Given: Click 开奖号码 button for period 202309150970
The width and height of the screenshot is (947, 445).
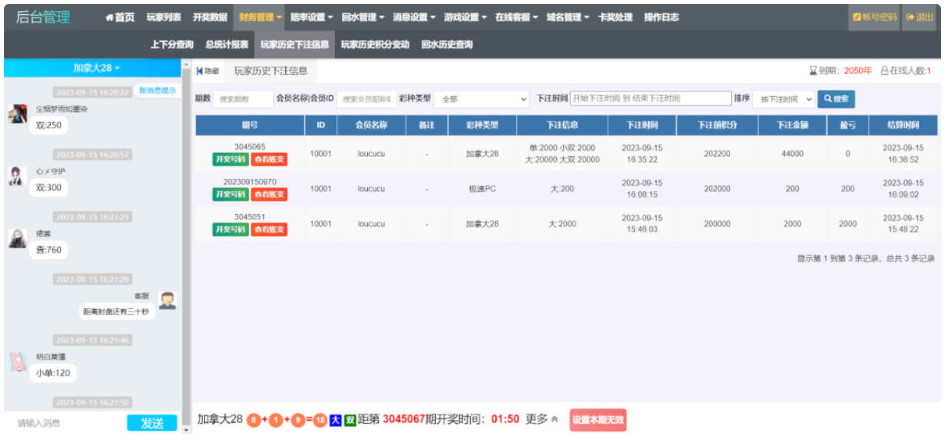Looking at the screenshot, I should point(230,194).
